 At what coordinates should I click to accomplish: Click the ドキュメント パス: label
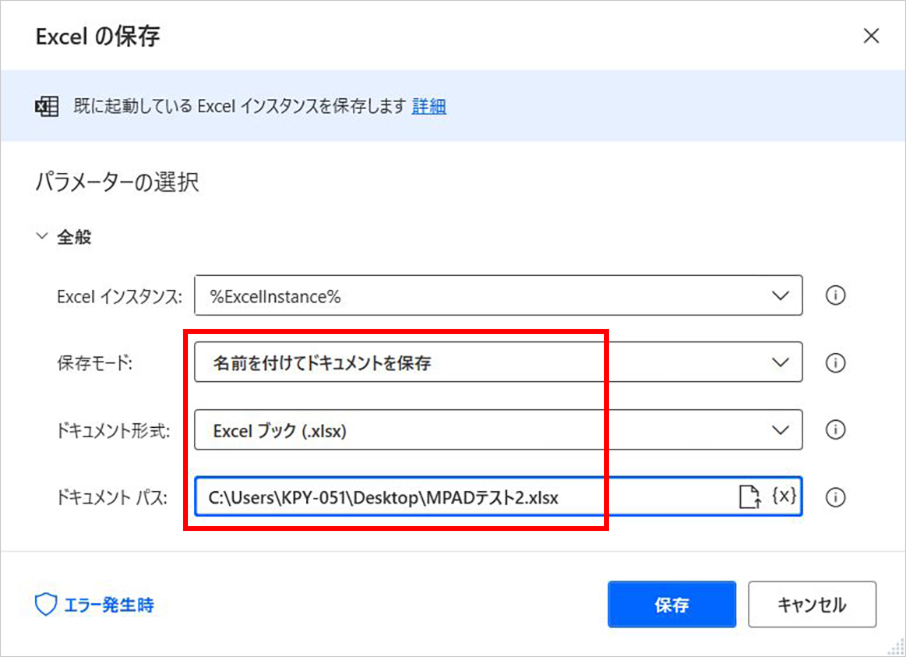(x=112, y=498)
